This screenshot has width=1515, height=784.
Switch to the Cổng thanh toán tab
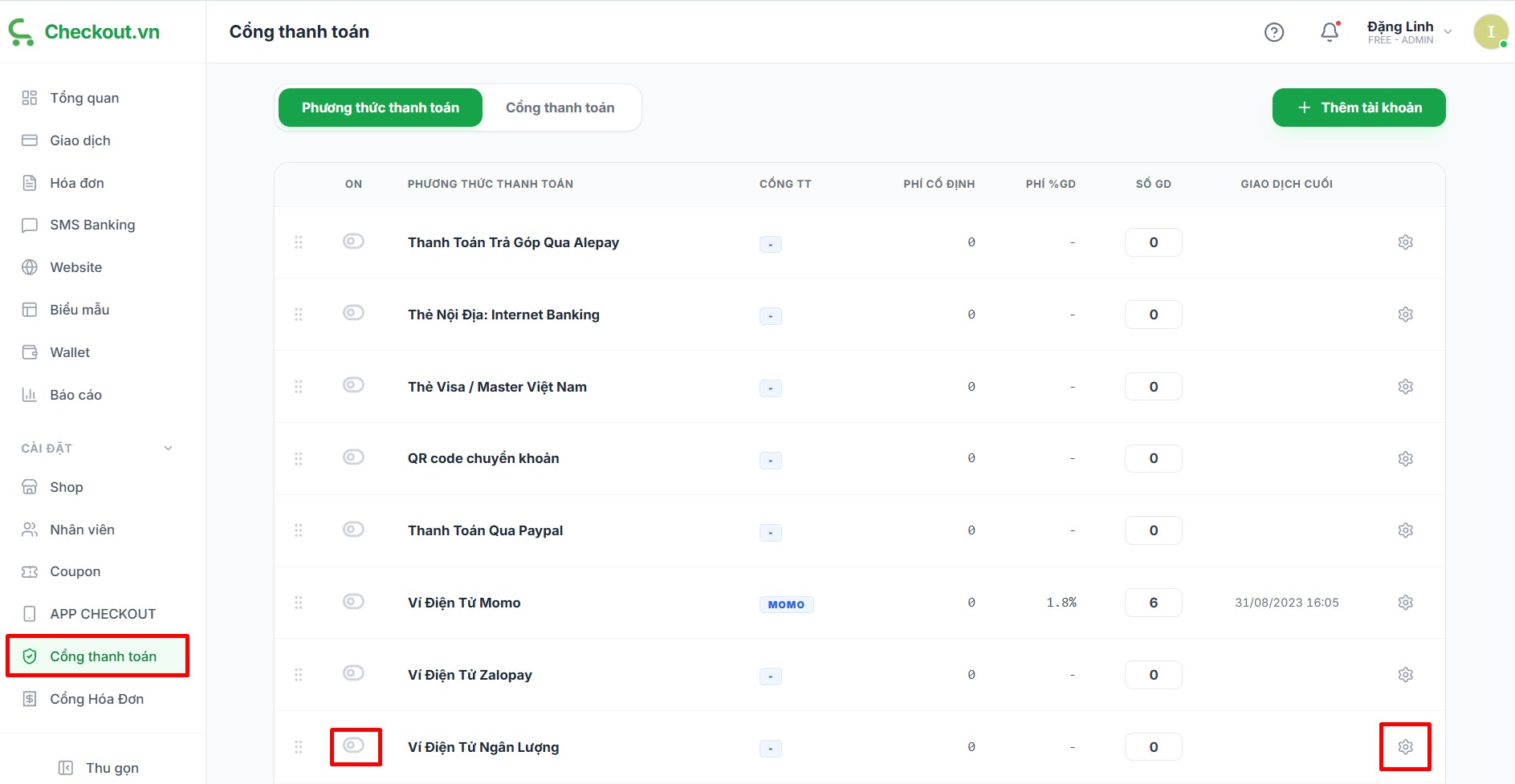tap(560, 108)
